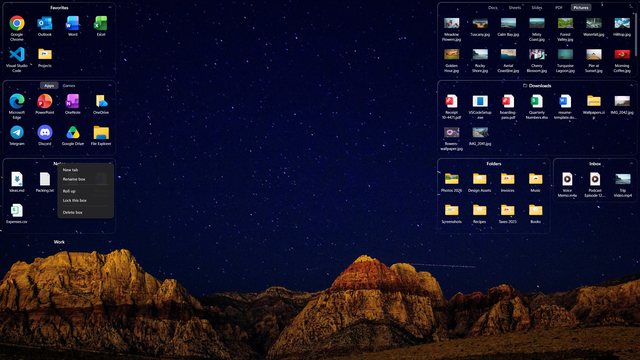Switch to the Docs tab
This screenshot has width=640, height=360.
click(493, 8)
